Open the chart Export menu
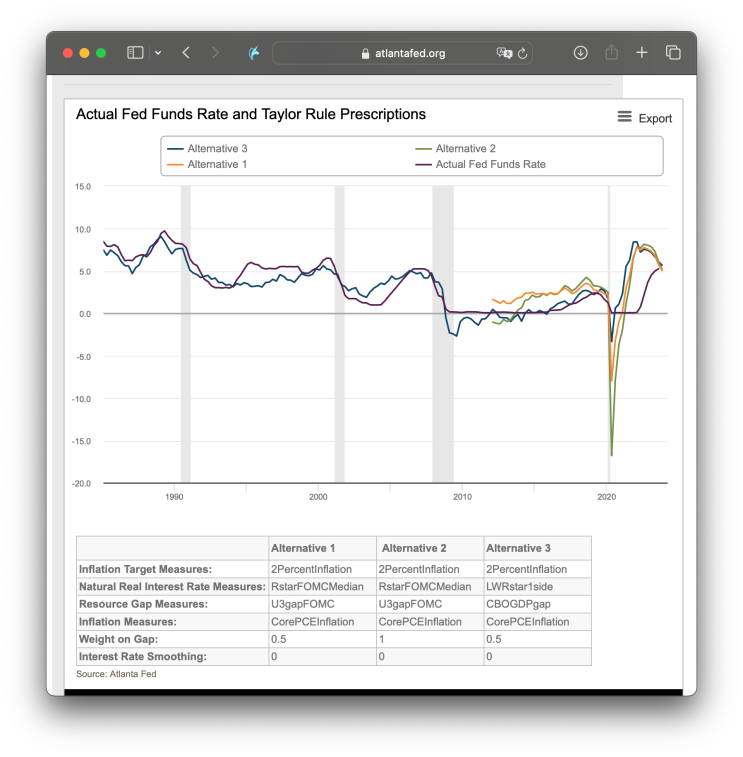 644,118
